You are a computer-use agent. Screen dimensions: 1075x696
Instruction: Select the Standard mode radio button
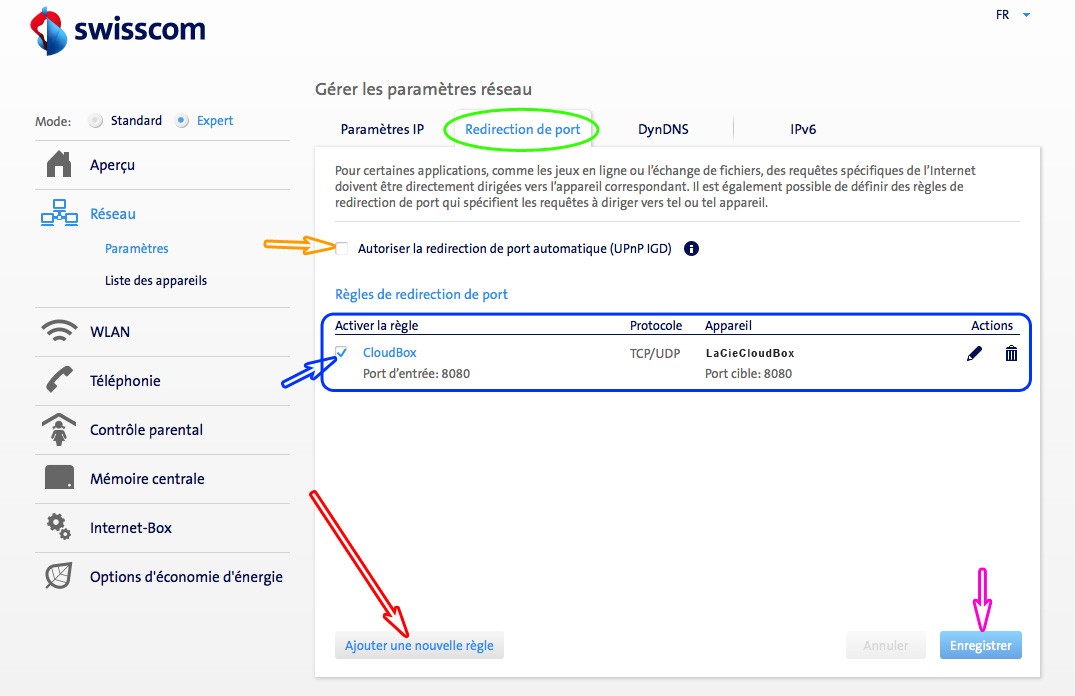click(x=96, y=121)
